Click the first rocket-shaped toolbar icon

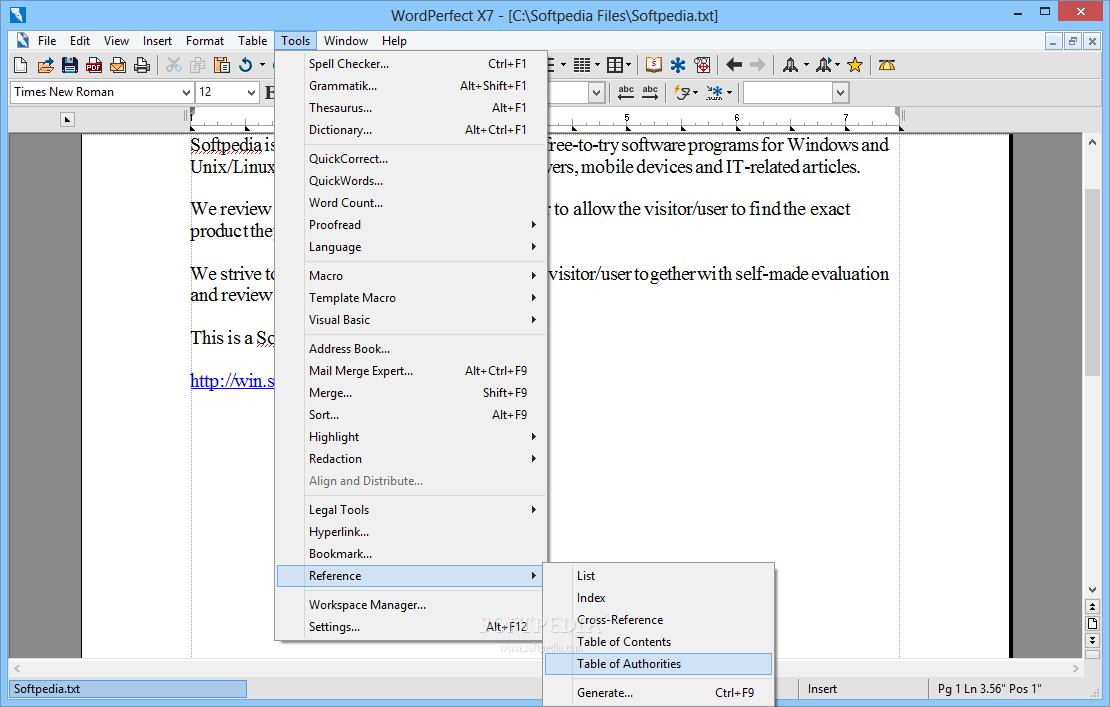pos(790,65)
